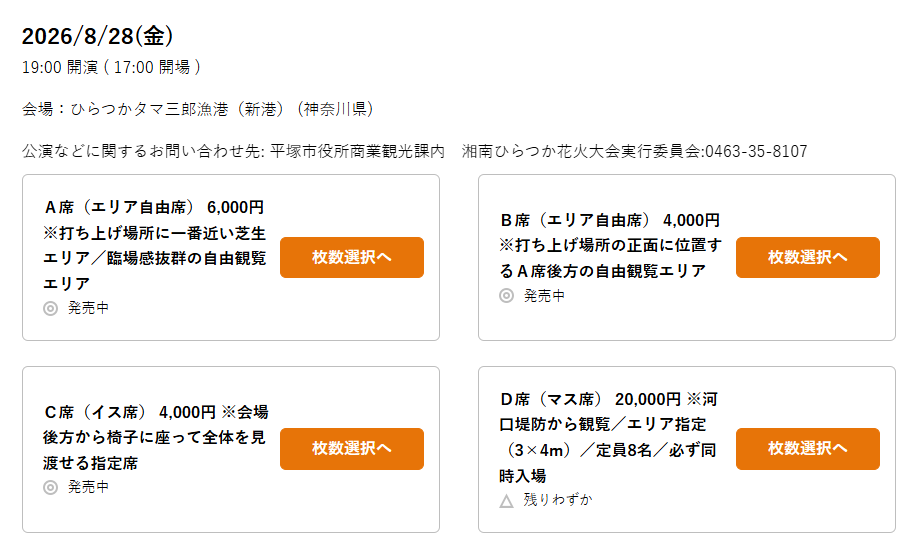Viewport: 914px width, 545px height.
Task: Click 枚数選択へ button for C席 イス席
Action: [x=351, y=449]
